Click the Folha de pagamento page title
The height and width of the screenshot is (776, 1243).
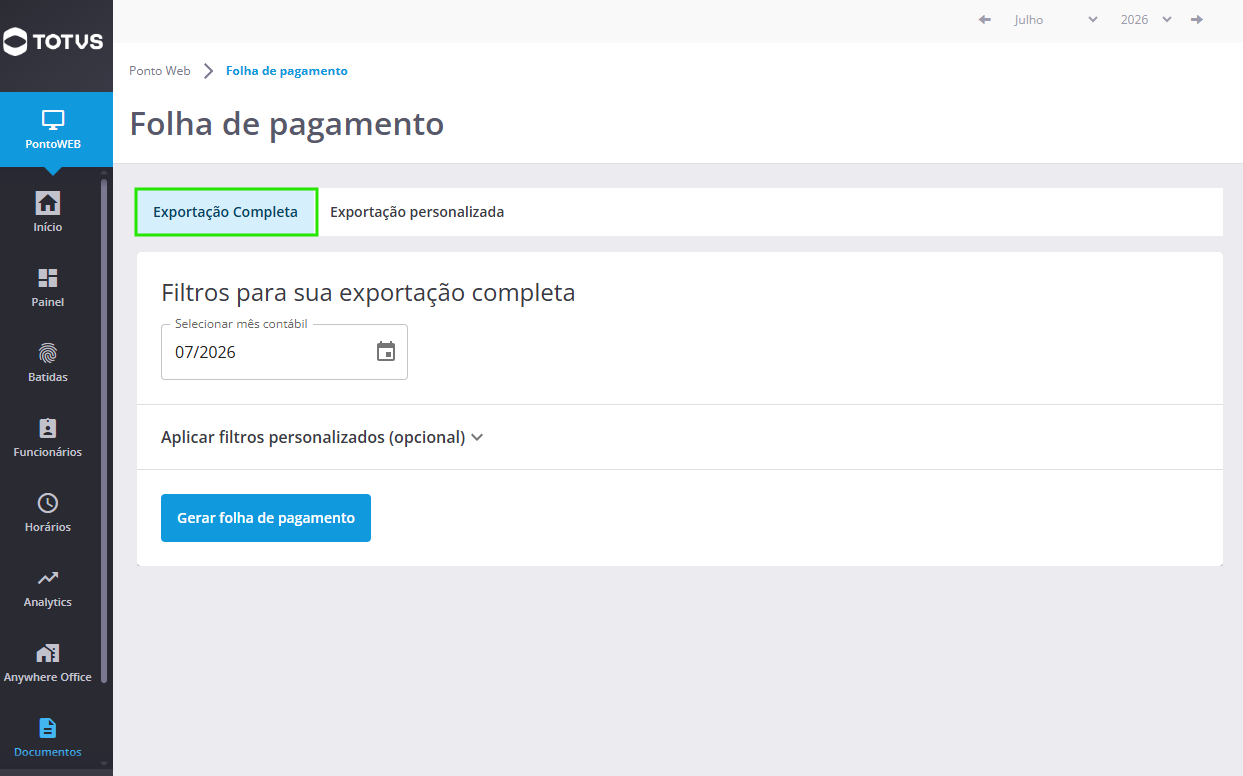(x=287, y=124)
